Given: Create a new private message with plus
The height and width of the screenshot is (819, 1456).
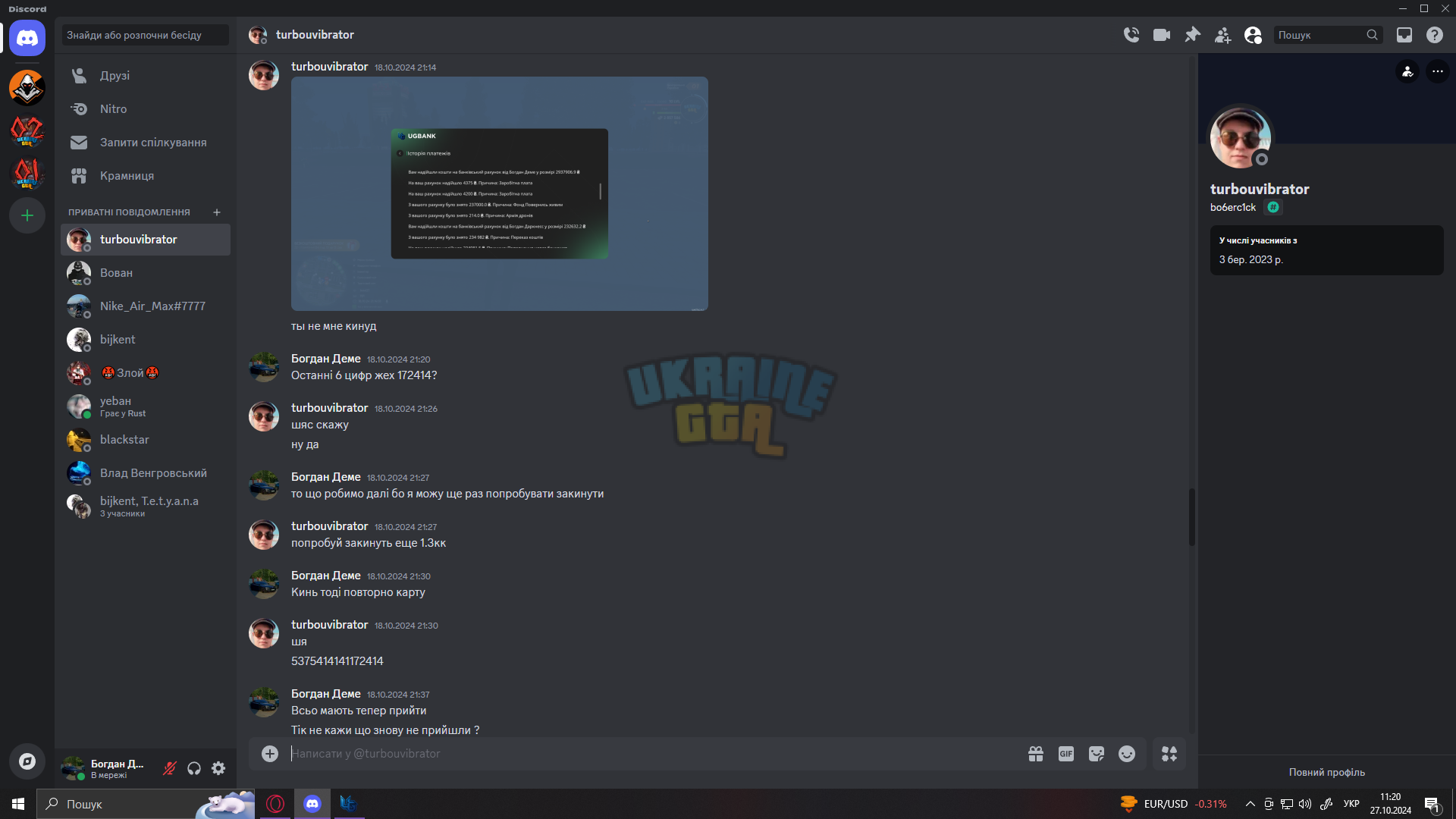Looking at the screenshot, I should (217, 212).
